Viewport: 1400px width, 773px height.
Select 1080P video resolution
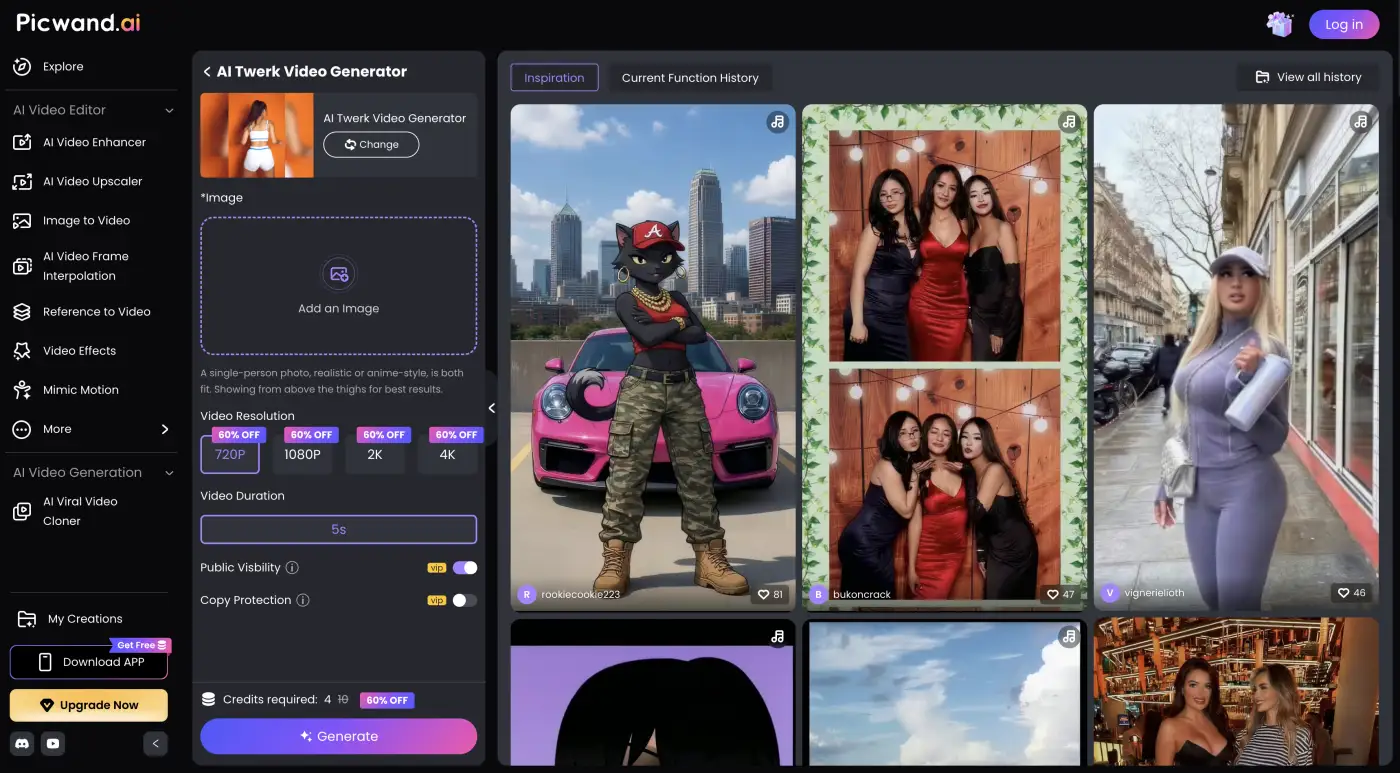click(x=302, y=454)
